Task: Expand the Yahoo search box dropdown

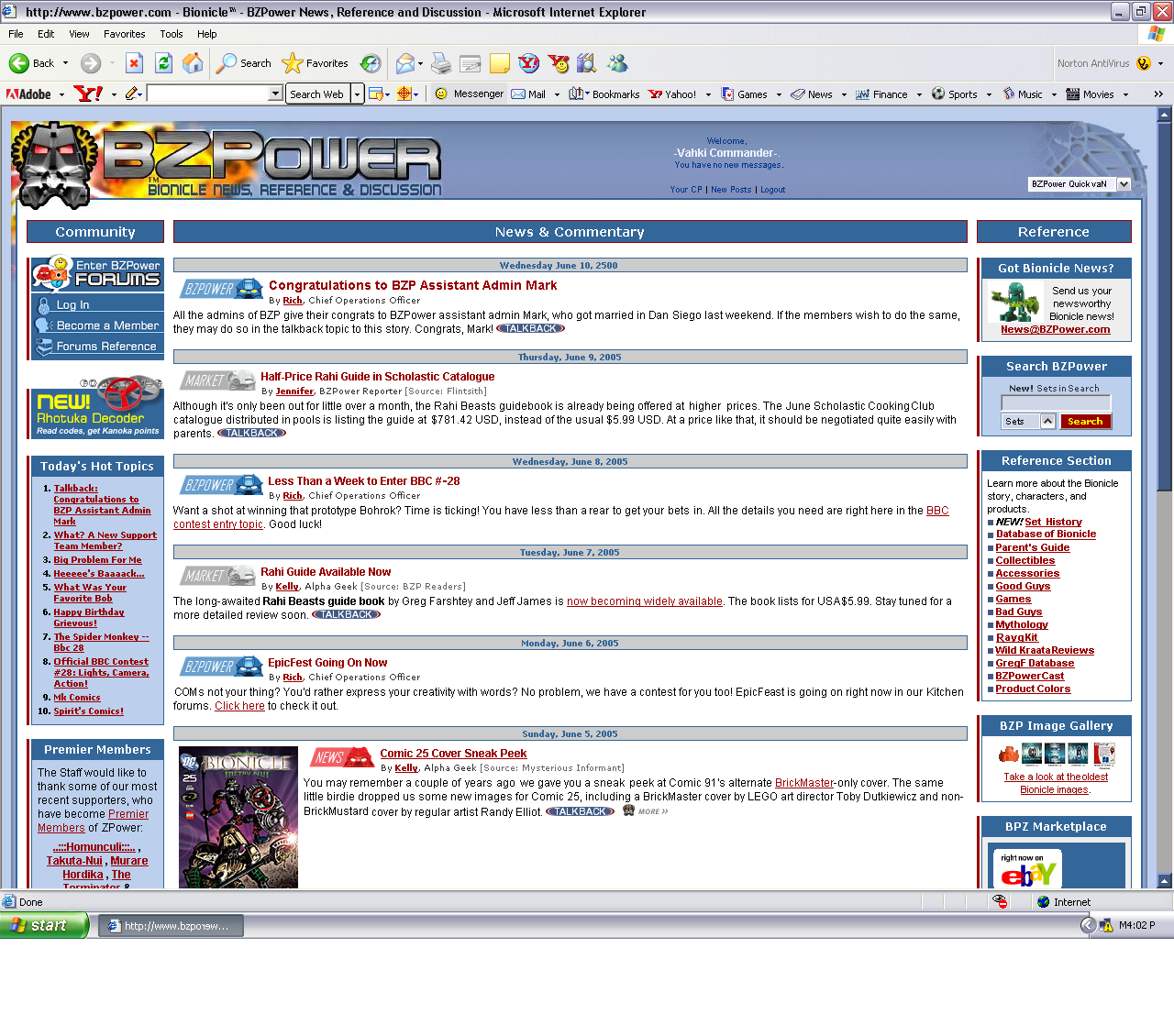Action: (275, 94)
